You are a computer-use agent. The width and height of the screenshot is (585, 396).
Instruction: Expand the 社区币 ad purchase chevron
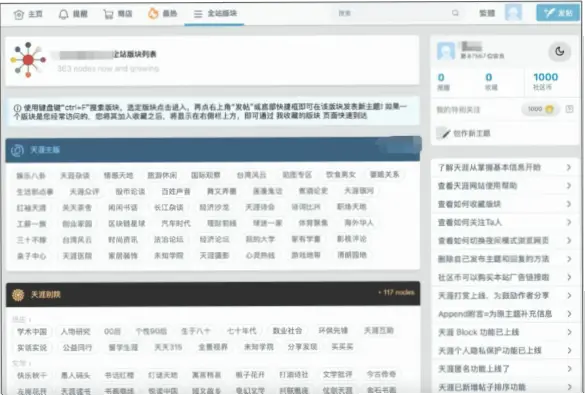[x=569, y=277]
